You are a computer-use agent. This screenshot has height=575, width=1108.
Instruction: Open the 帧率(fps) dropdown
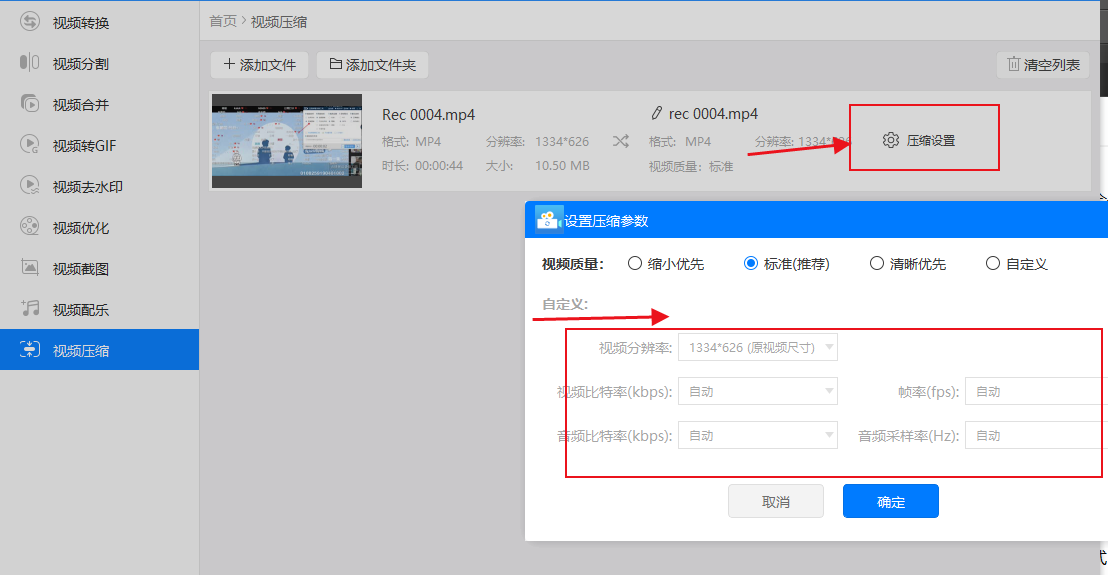1036,391
